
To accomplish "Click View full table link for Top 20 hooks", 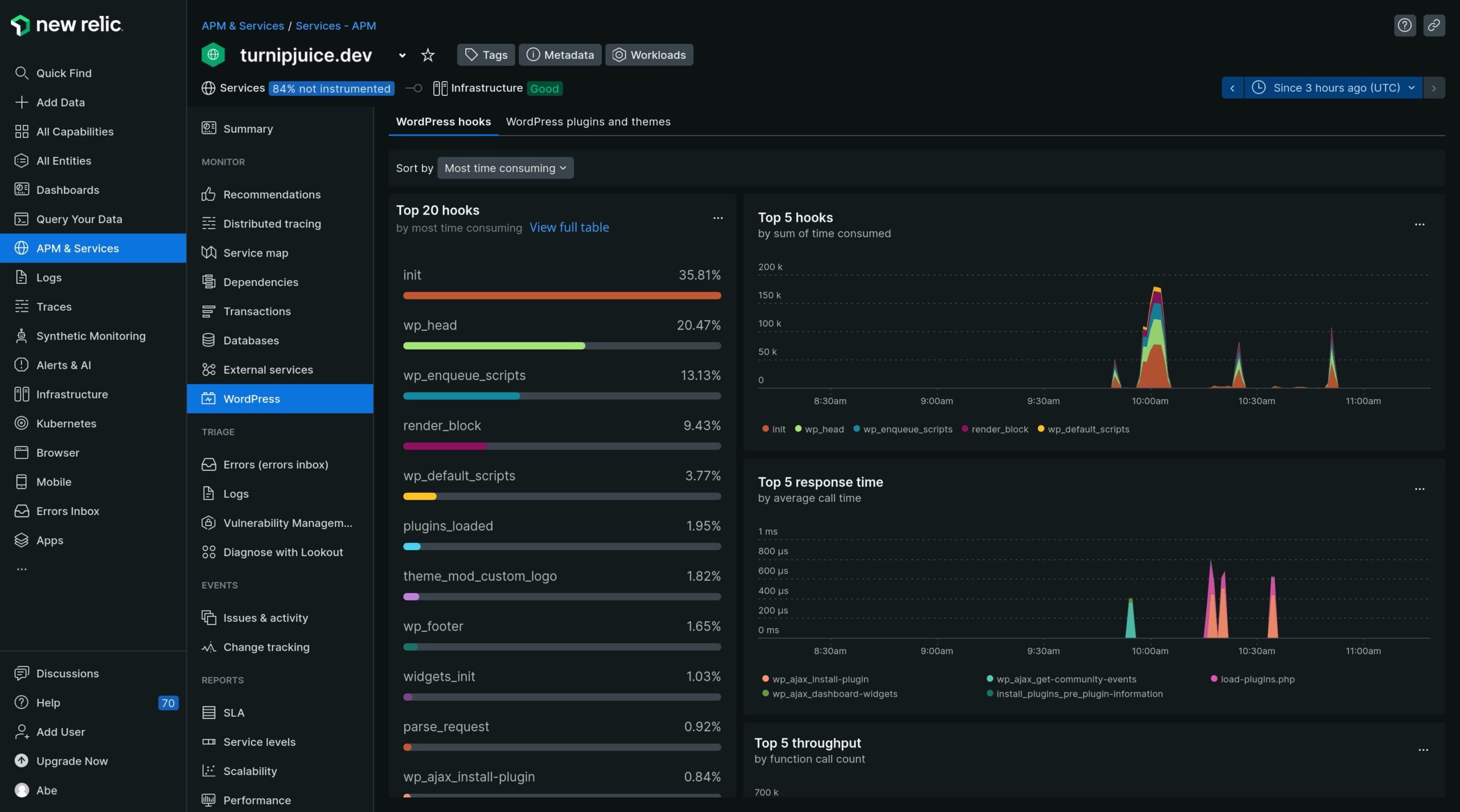I will [x=569, y=227].
